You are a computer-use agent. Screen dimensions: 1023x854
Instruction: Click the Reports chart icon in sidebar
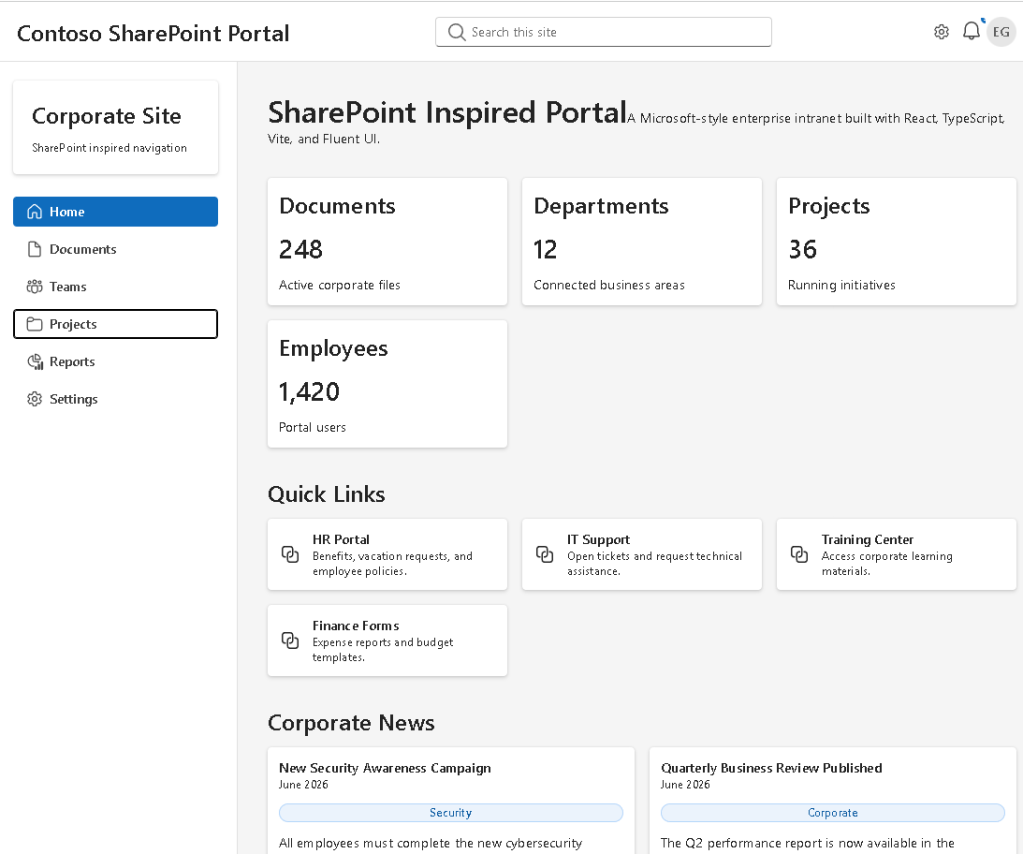35,361
